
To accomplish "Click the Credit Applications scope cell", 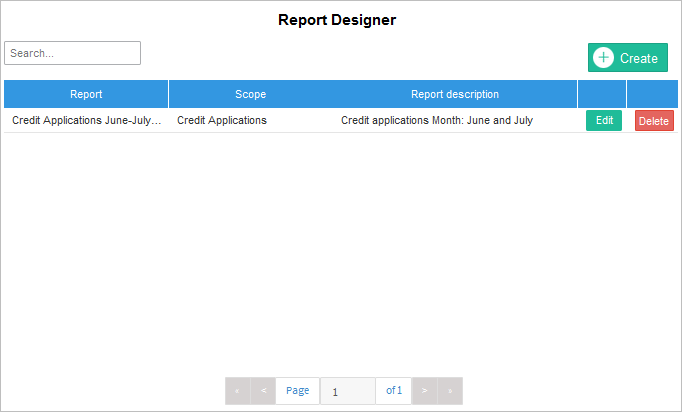I will [222, 120].
